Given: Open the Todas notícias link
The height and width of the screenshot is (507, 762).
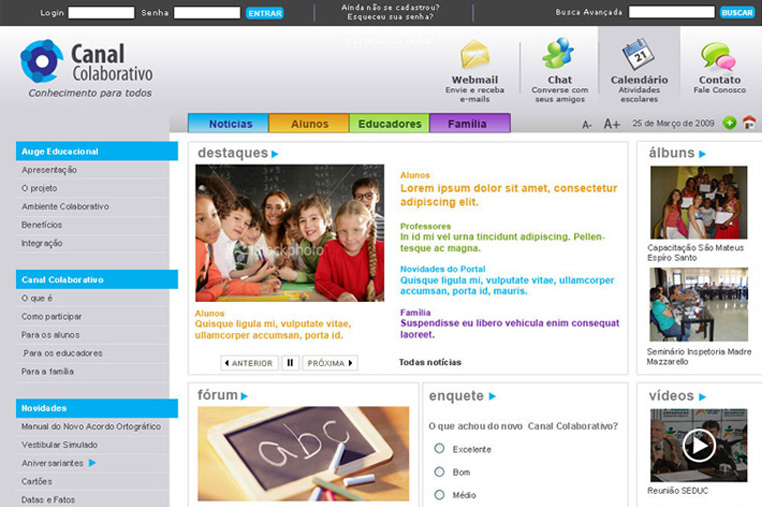Looking at the screenshot, I should pos(430,363).
